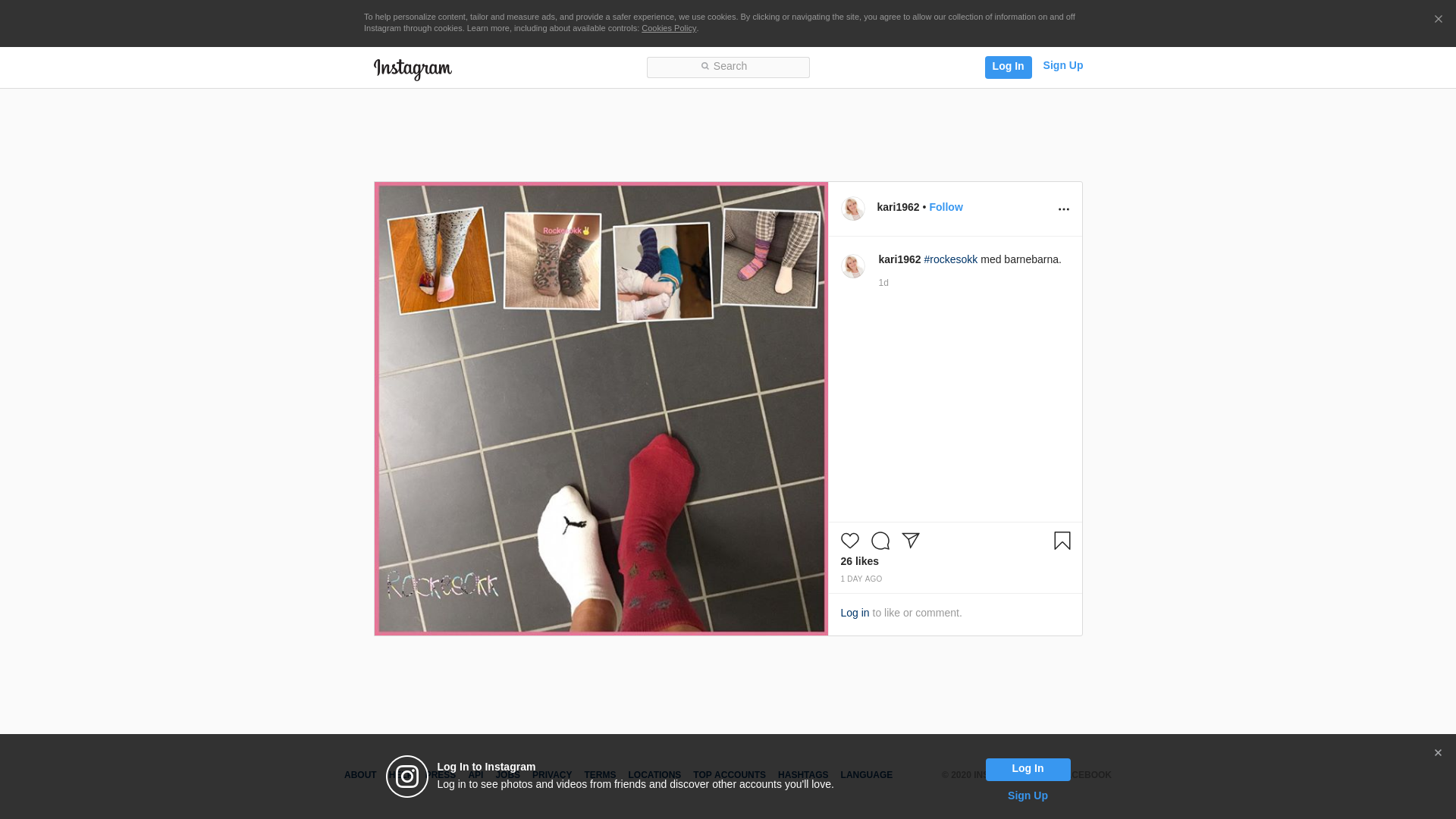This screenshot has height=819, width=1456.
Task: Click the heart like icon
Action: (849, 541)
